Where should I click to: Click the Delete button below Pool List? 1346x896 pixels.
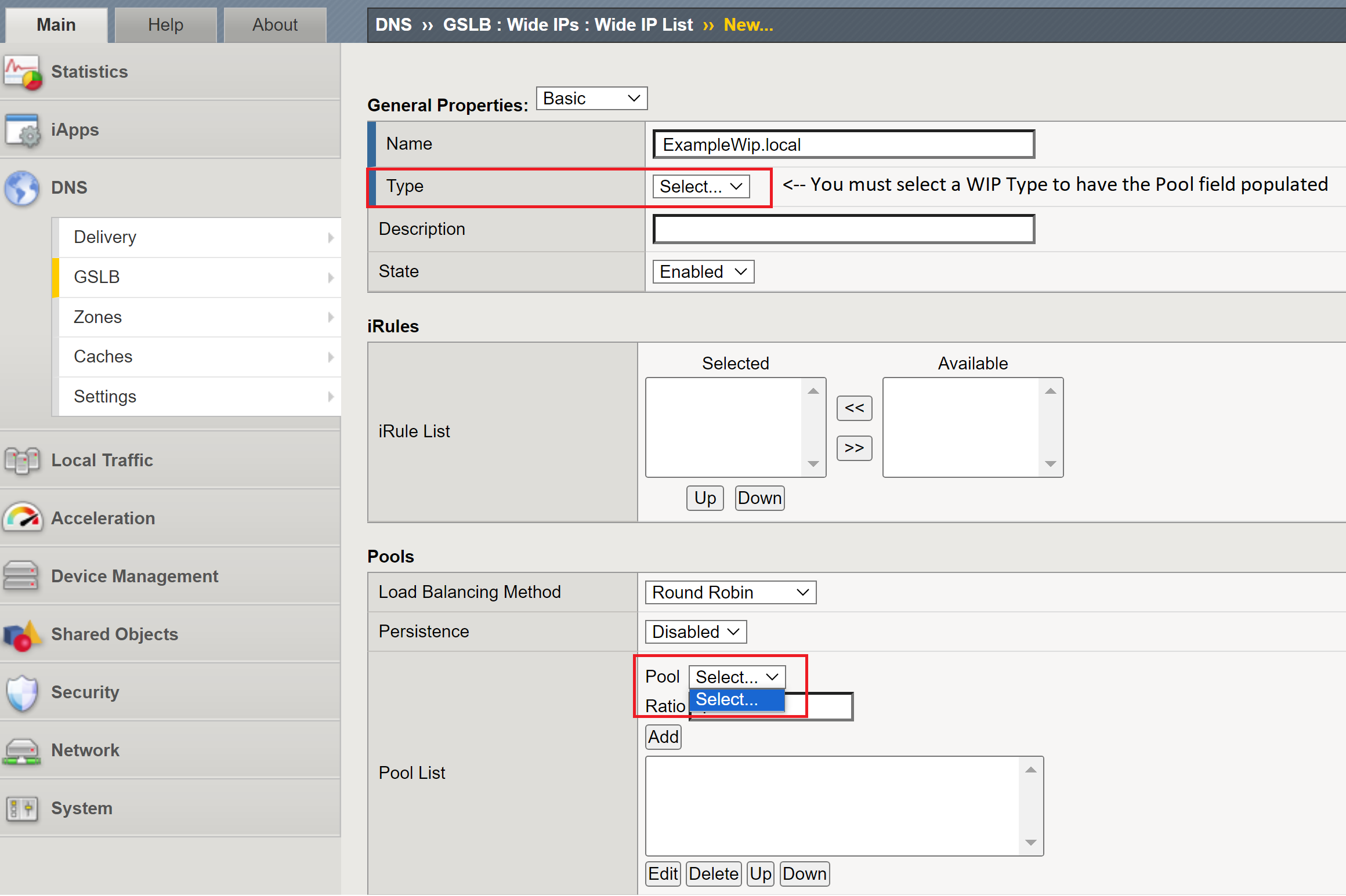(x=713, y=874)
